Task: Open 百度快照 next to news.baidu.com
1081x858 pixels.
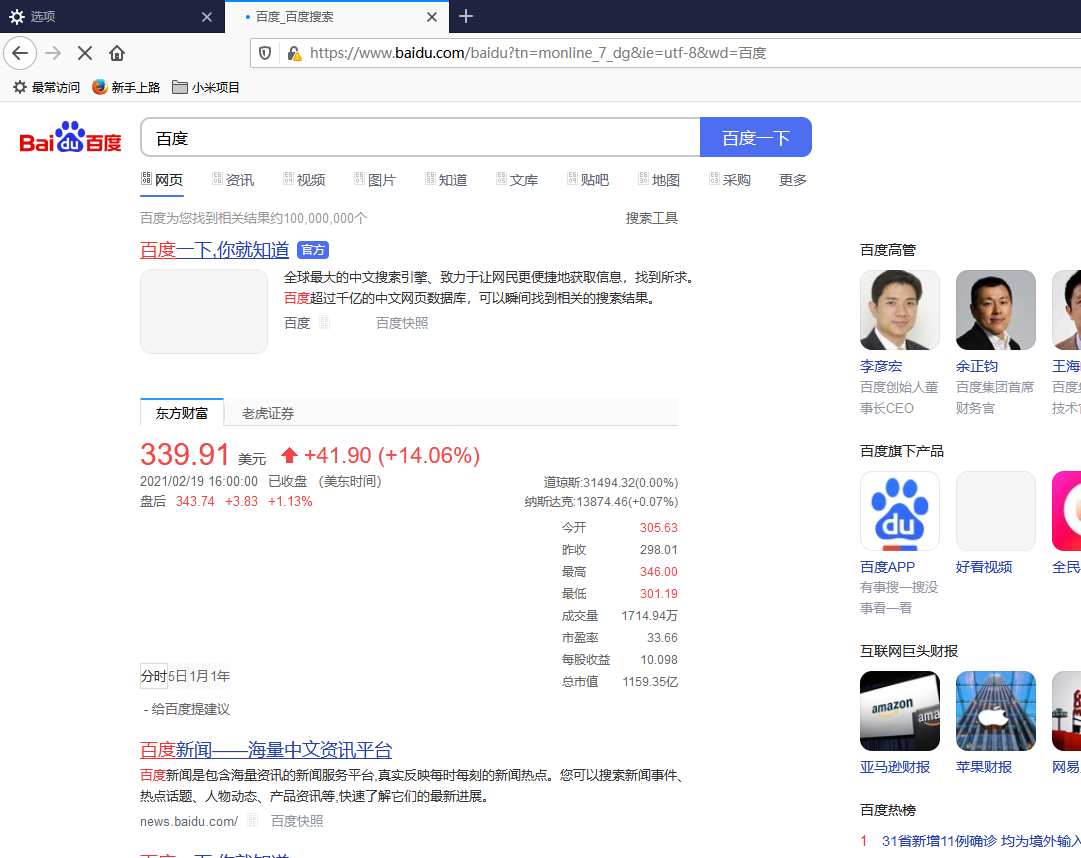Action: [x=297, y=821]
